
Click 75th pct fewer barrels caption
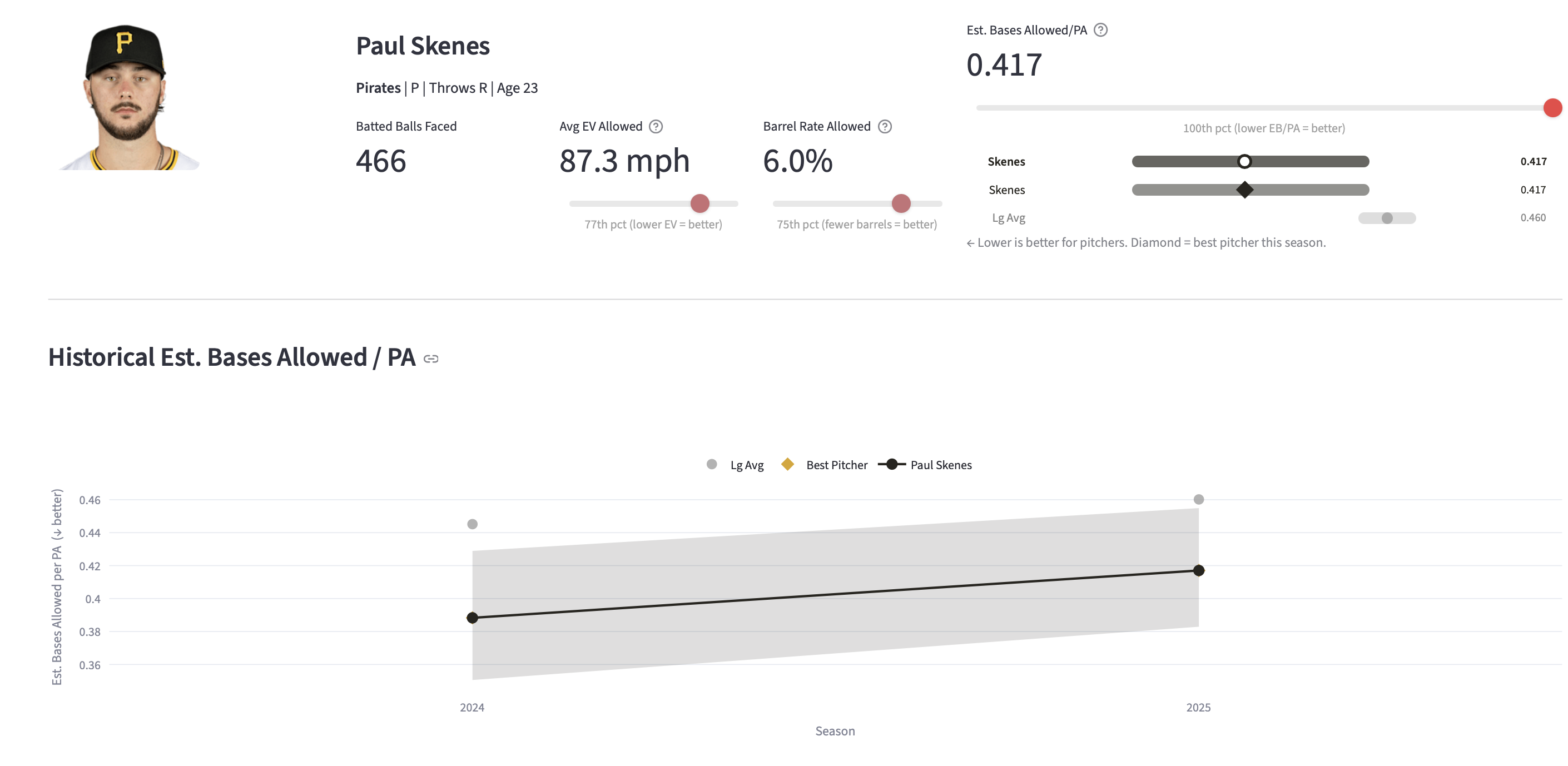[856, 225]
